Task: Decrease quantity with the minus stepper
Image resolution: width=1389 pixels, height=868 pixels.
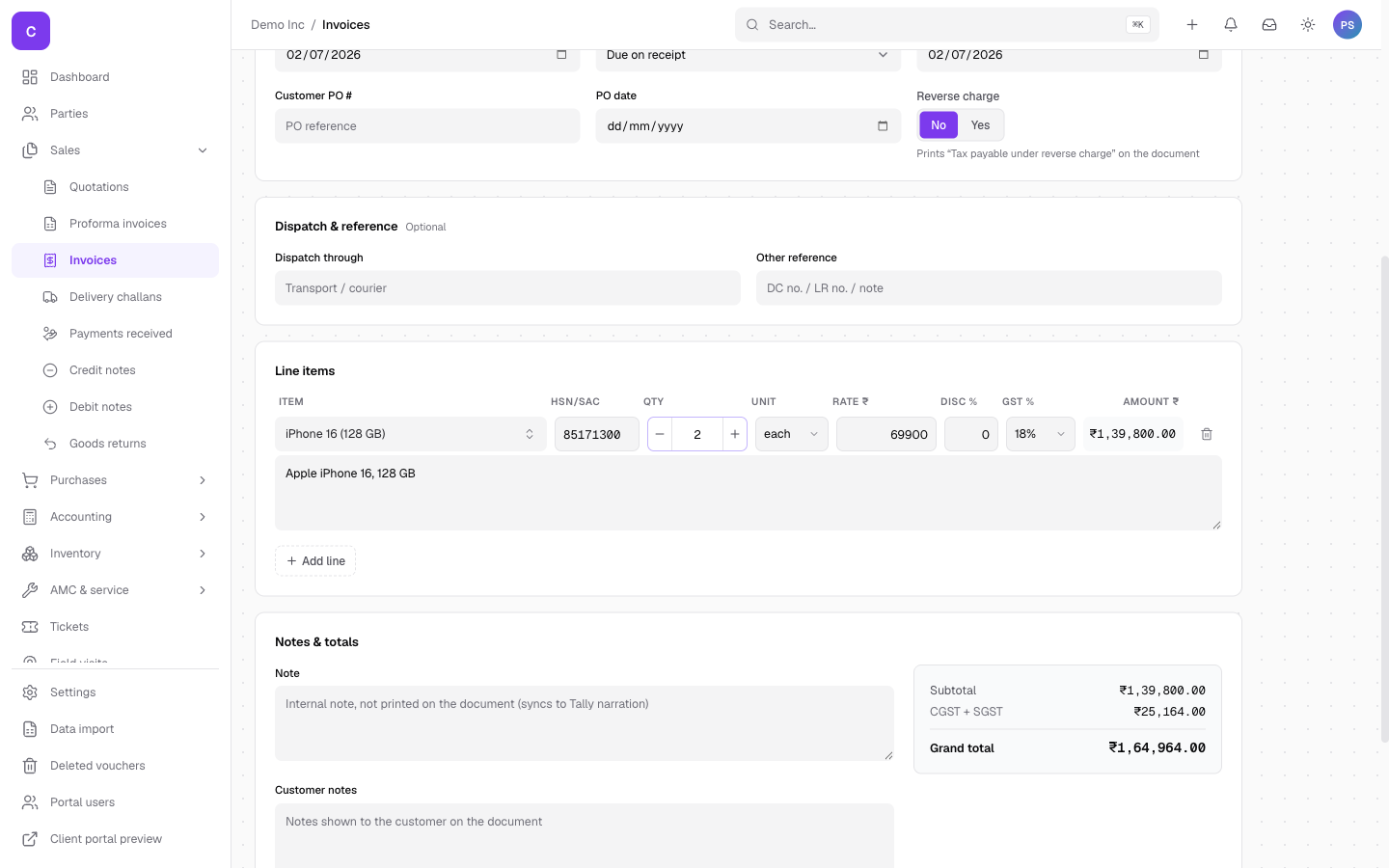Action: (x=660, y=434)
